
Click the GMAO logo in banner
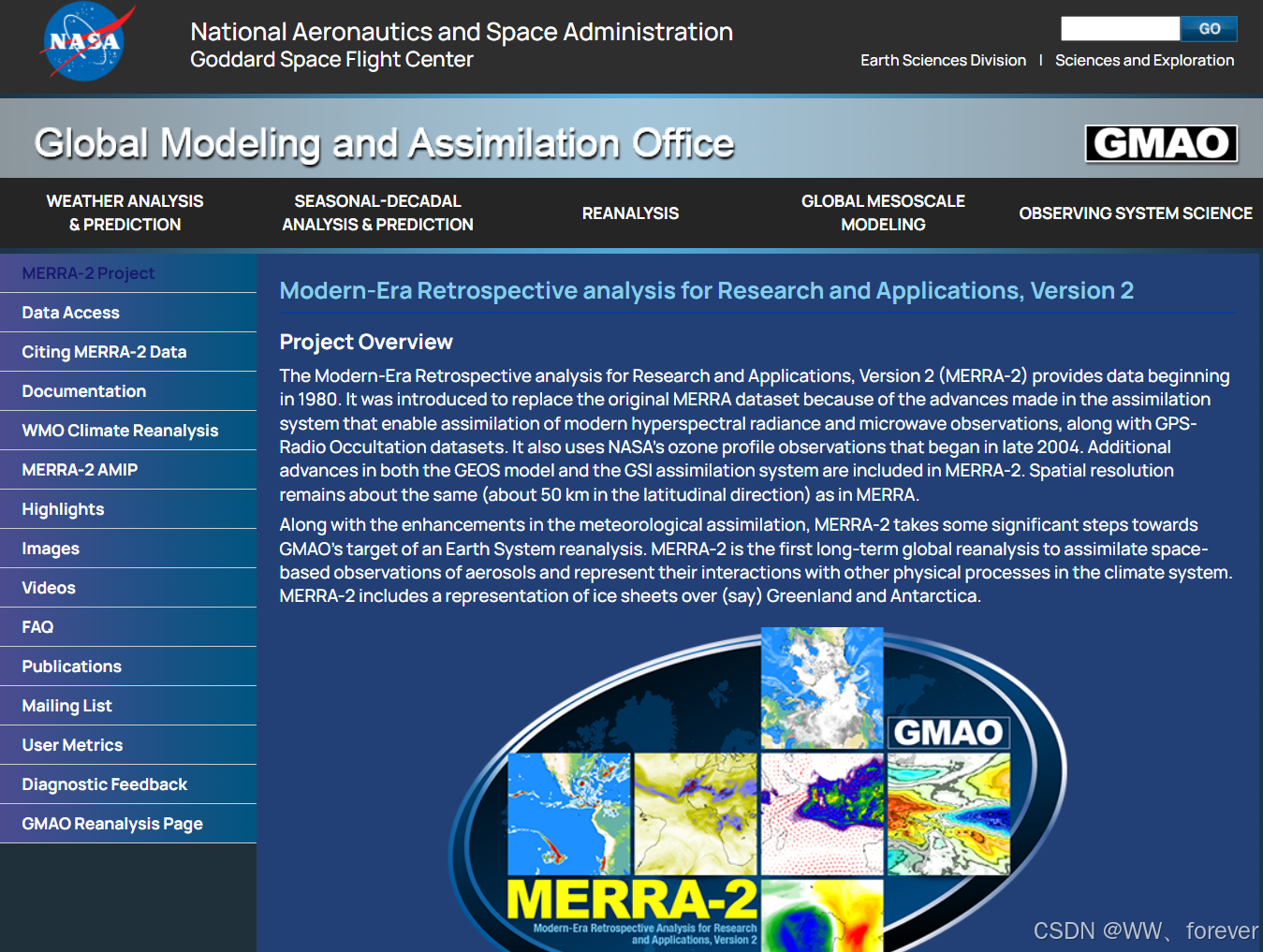1161,143
